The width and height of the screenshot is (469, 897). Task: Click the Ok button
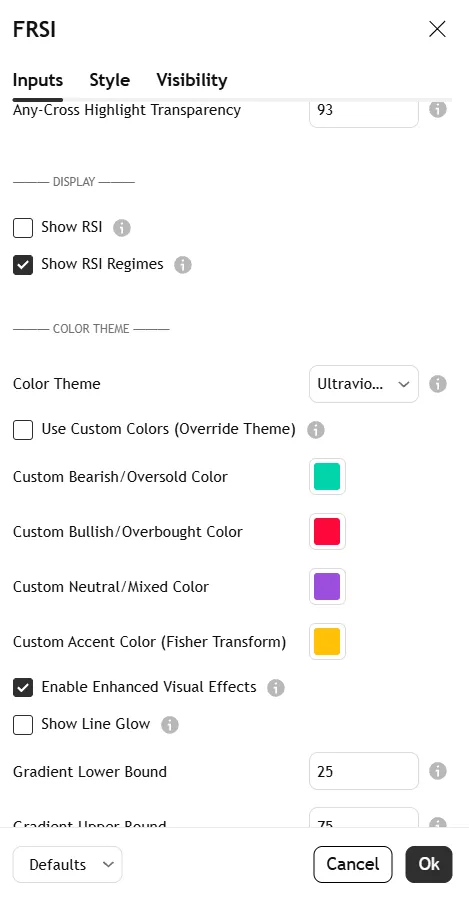(429, 864)
